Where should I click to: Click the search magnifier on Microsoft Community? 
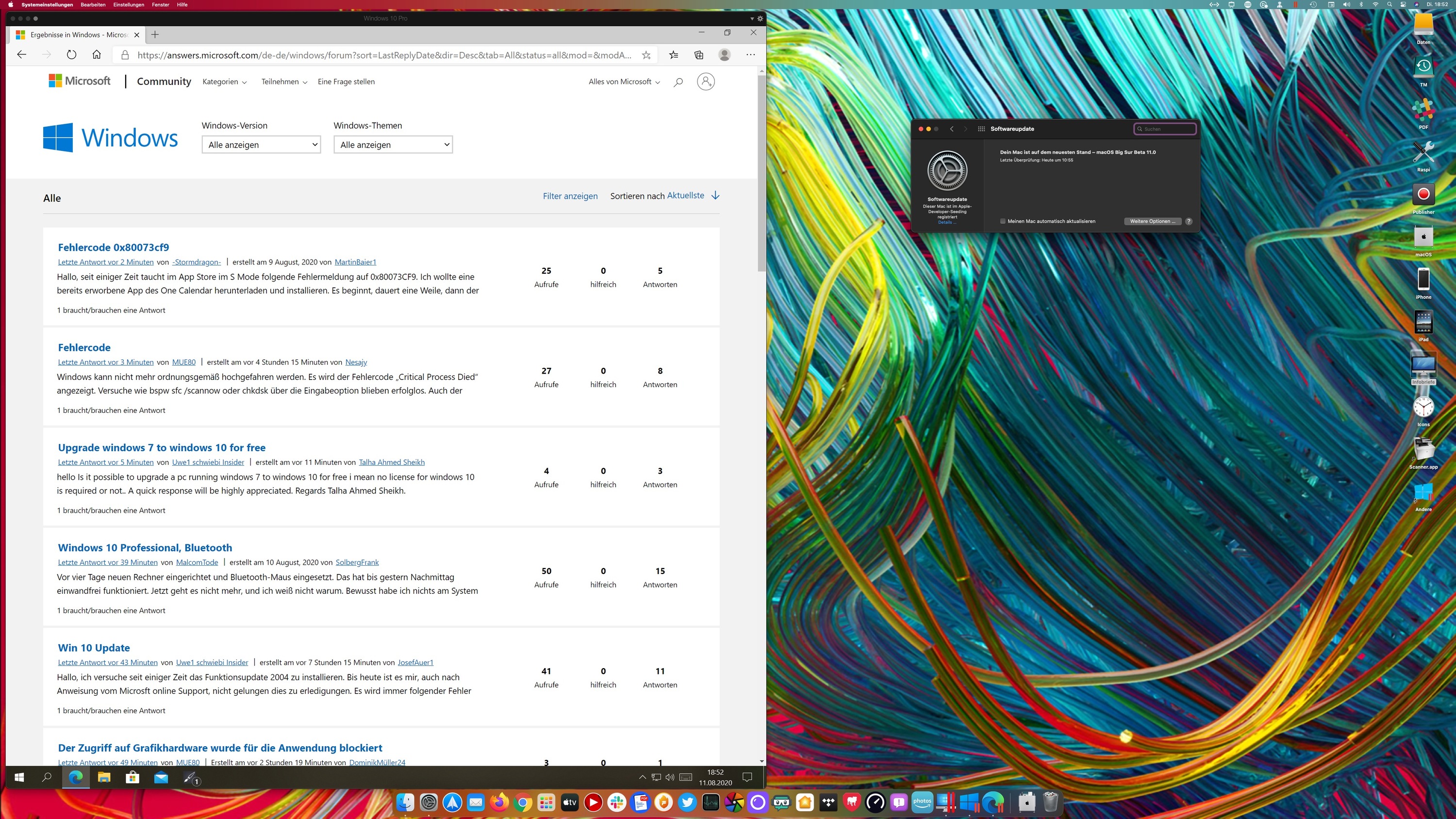pos(678,82)
